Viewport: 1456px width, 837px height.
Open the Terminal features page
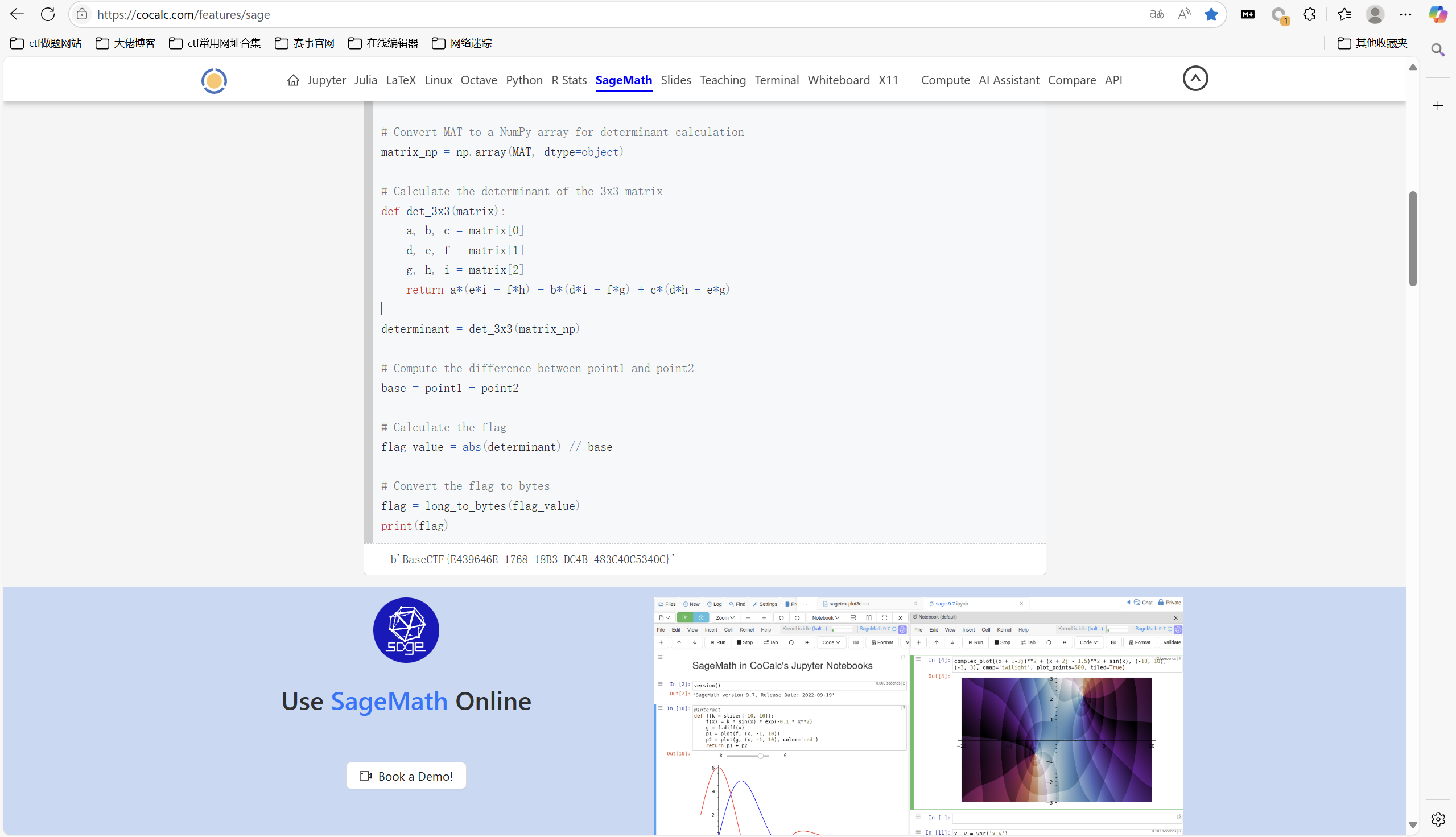coord(777,80)
